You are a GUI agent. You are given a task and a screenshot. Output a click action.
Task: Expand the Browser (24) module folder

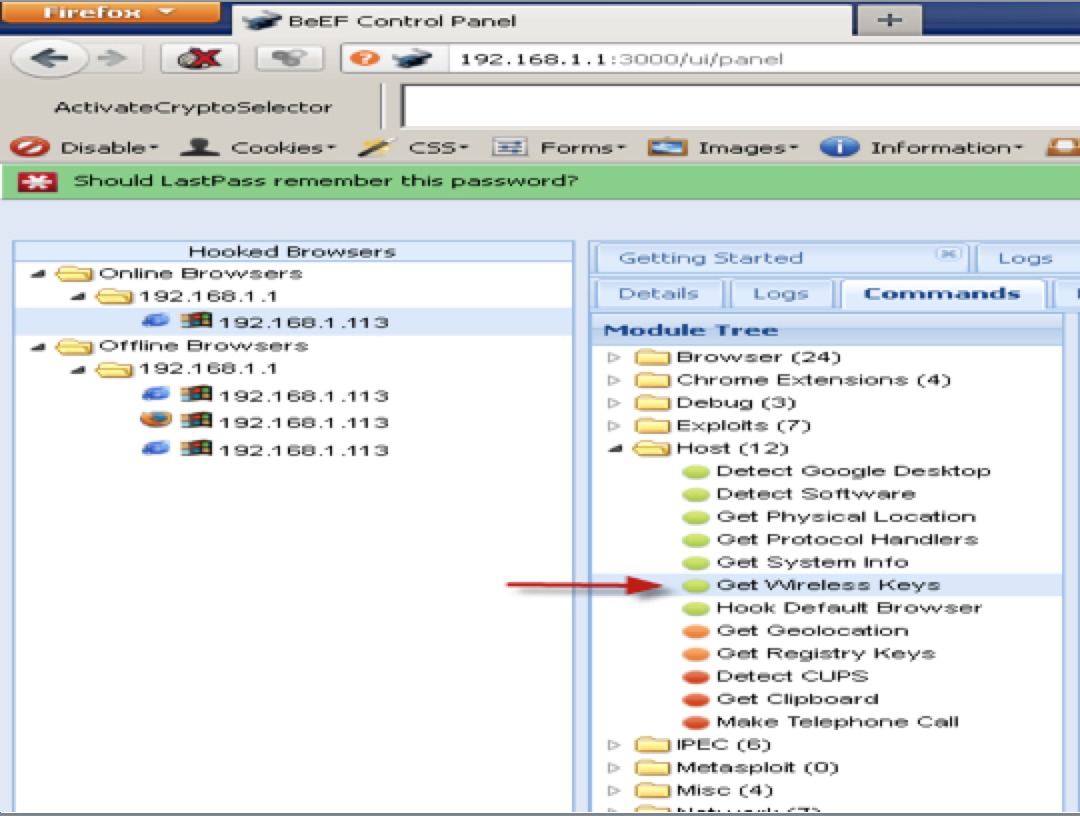pos(614,357)
